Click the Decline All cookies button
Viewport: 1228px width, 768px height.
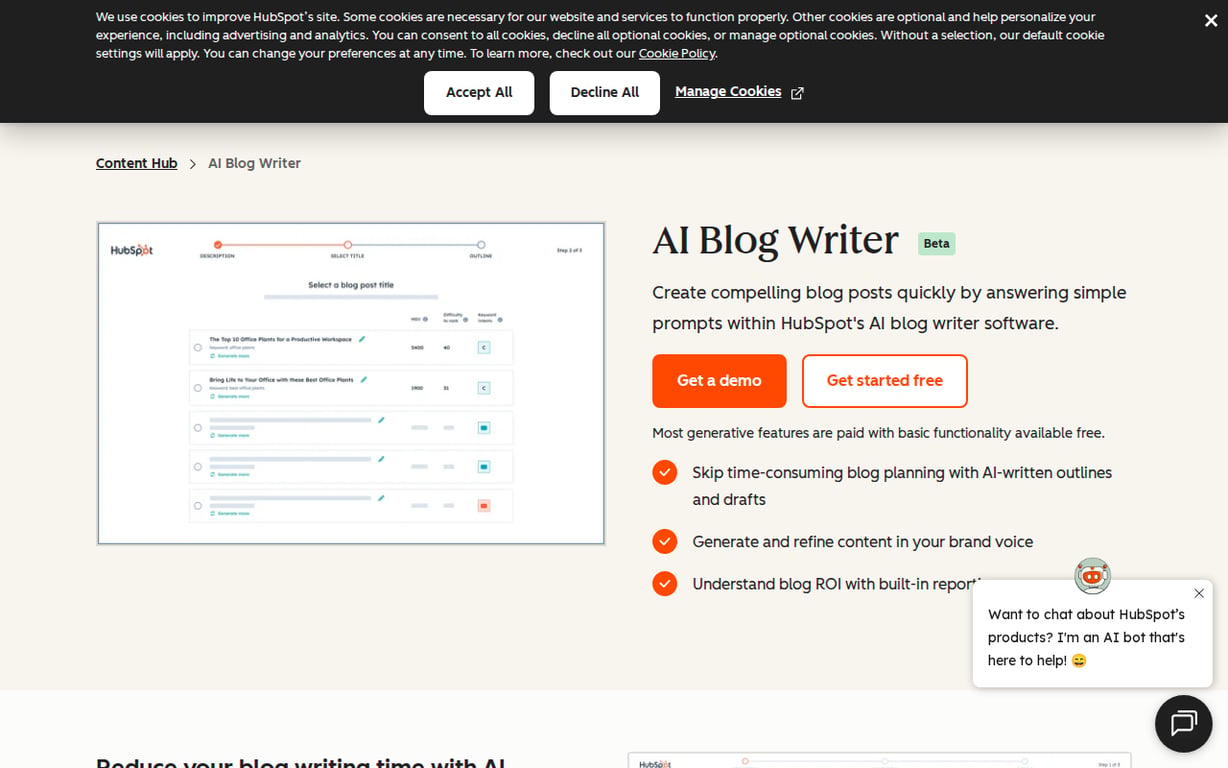coord(605,93)
